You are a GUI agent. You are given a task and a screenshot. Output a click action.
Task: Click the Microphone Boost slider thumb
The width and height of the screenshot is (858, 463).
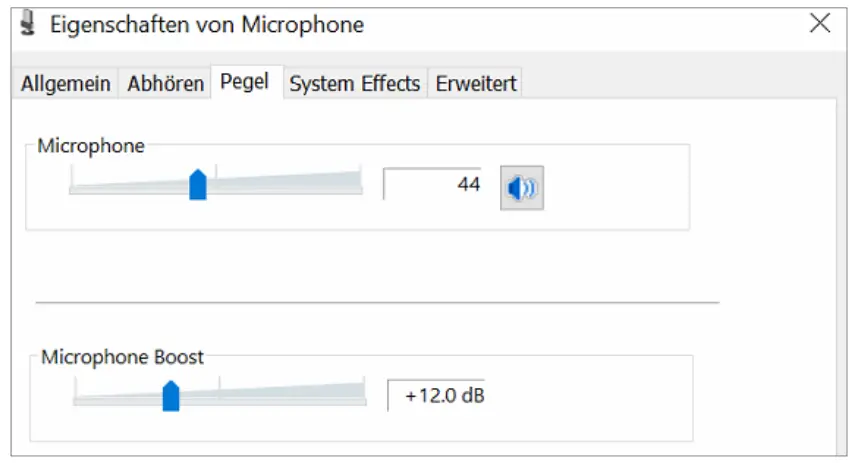point(171,395)
